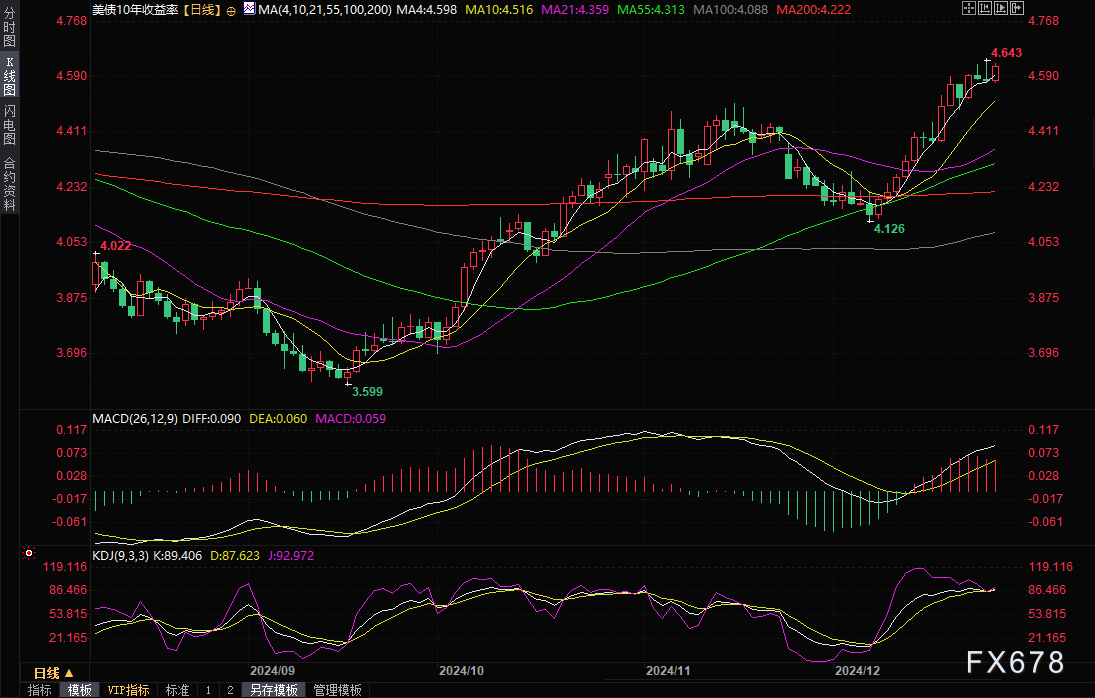Click the small red icon left of KDJ
Viewport: 1095px width, 698px height.
click(28, 552)
